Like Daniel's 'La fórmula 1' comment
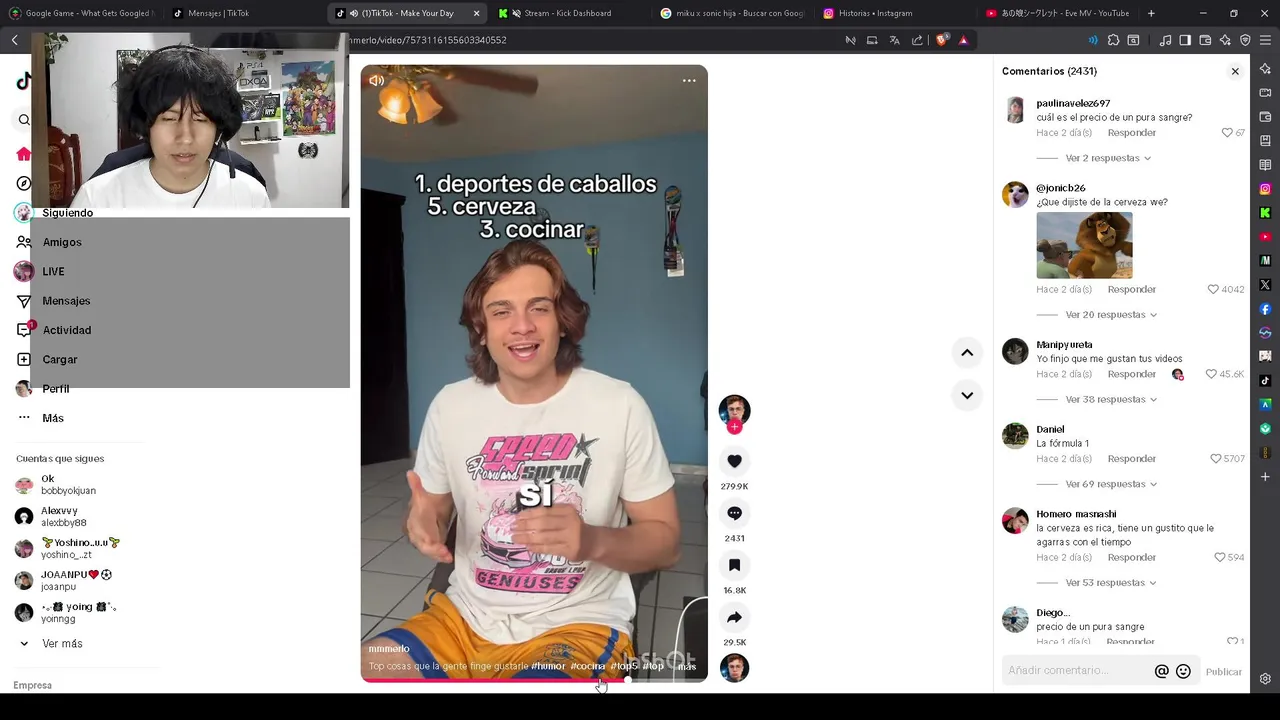The image size is (1280, 720). coord(1216,458)
